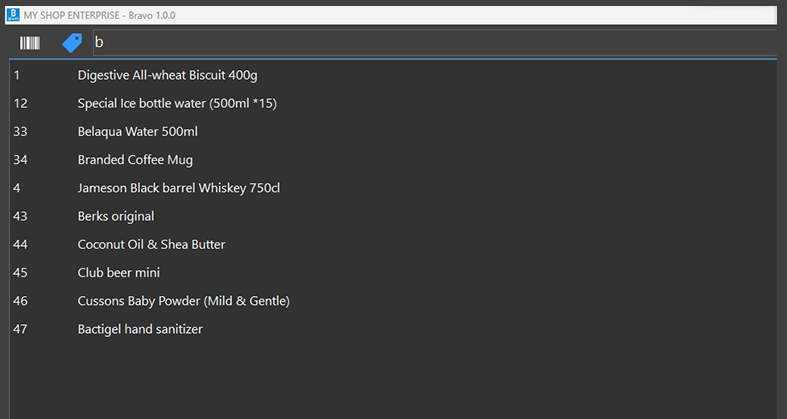The height and width of the screenshot is (419, 787).
Task: Click product code 33 in the list
Action: click(21, 131)
